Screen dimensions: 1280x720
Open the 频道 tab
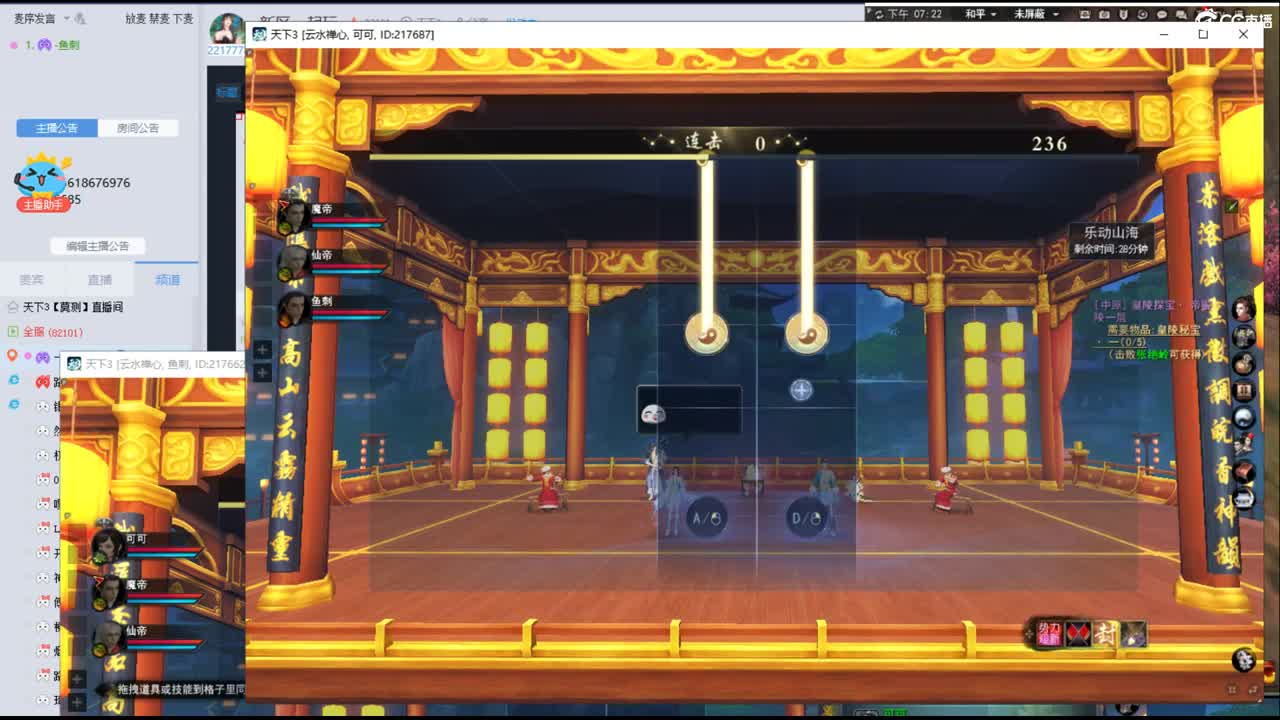tap(167, 280)
